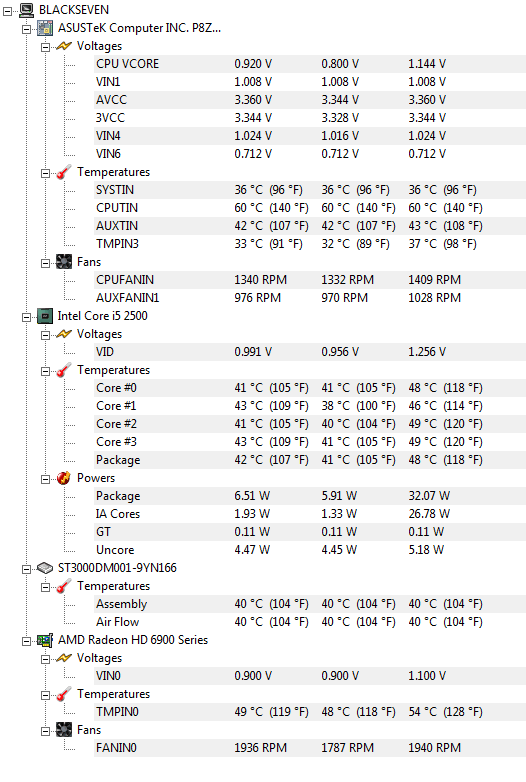The height and width of the screenshot is (782, 526).
Task: Click the ASUSTeK motherboard icon
Action: 45,28
